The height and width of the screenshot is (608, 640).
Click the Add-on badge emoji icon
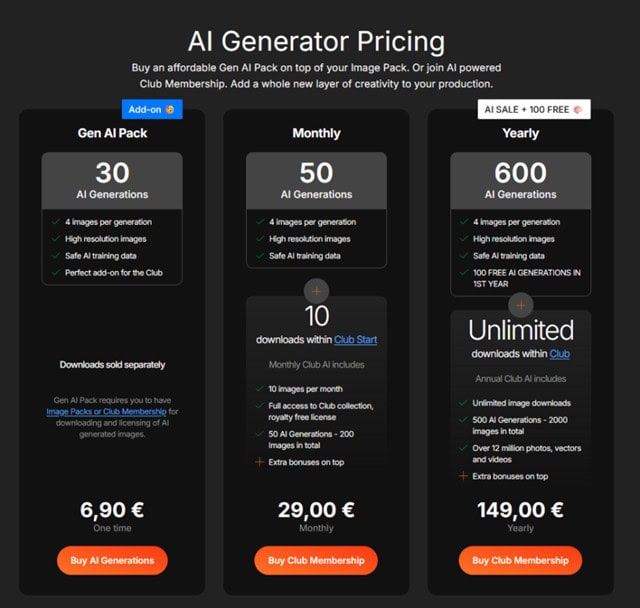tap(170, 109)
